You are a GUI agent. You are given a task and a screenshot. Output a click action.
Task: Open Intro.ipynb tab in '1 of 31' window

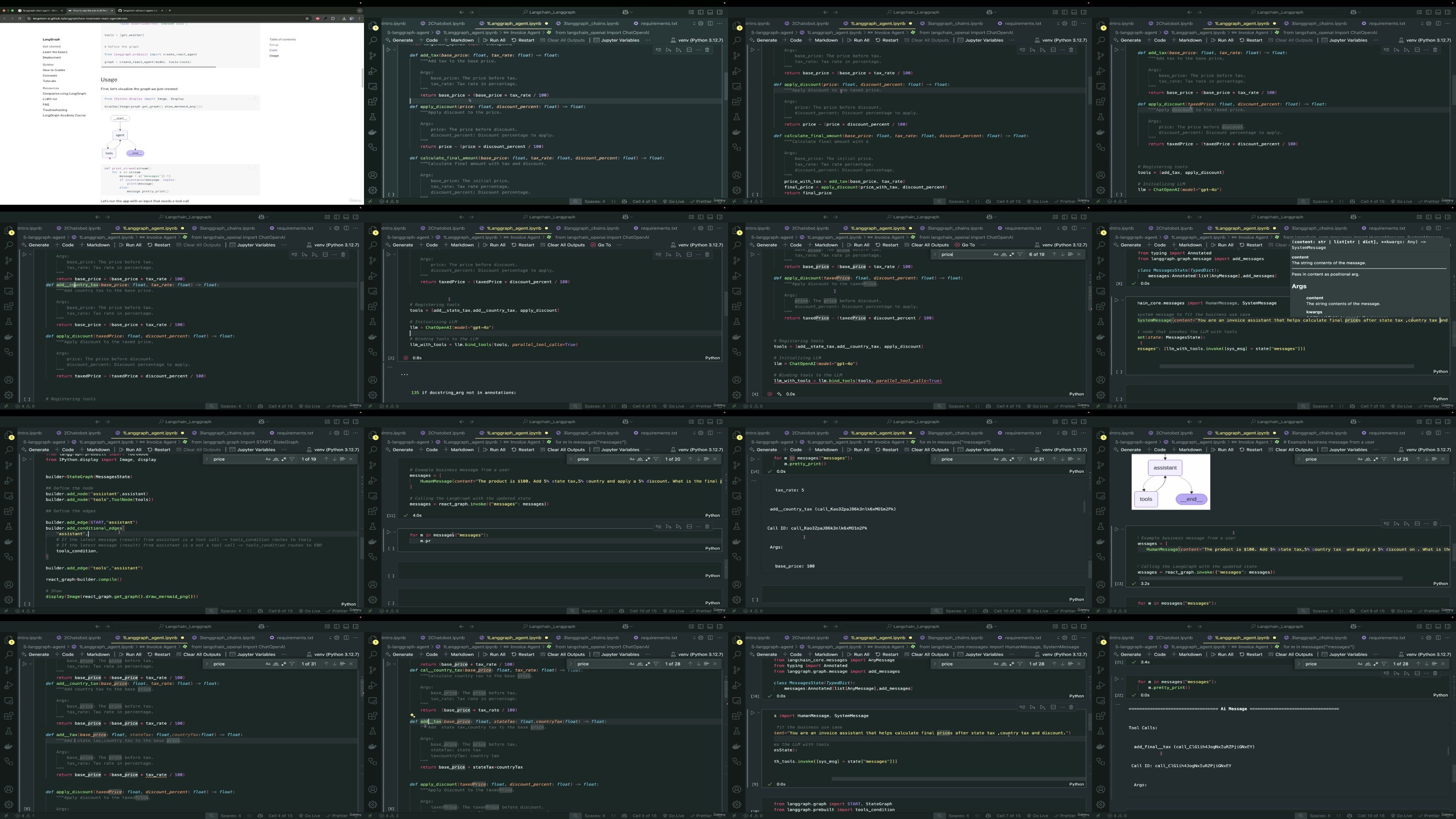(30, 637)
